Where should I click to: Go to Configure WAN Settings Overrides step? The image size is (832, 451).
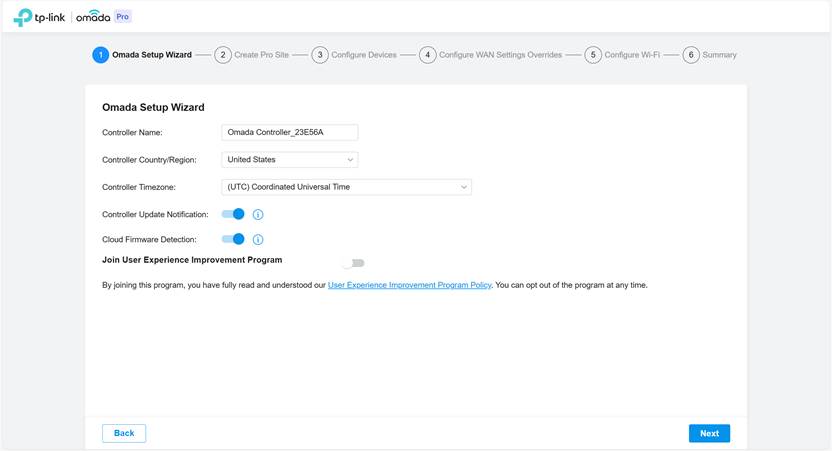point(500,55)
